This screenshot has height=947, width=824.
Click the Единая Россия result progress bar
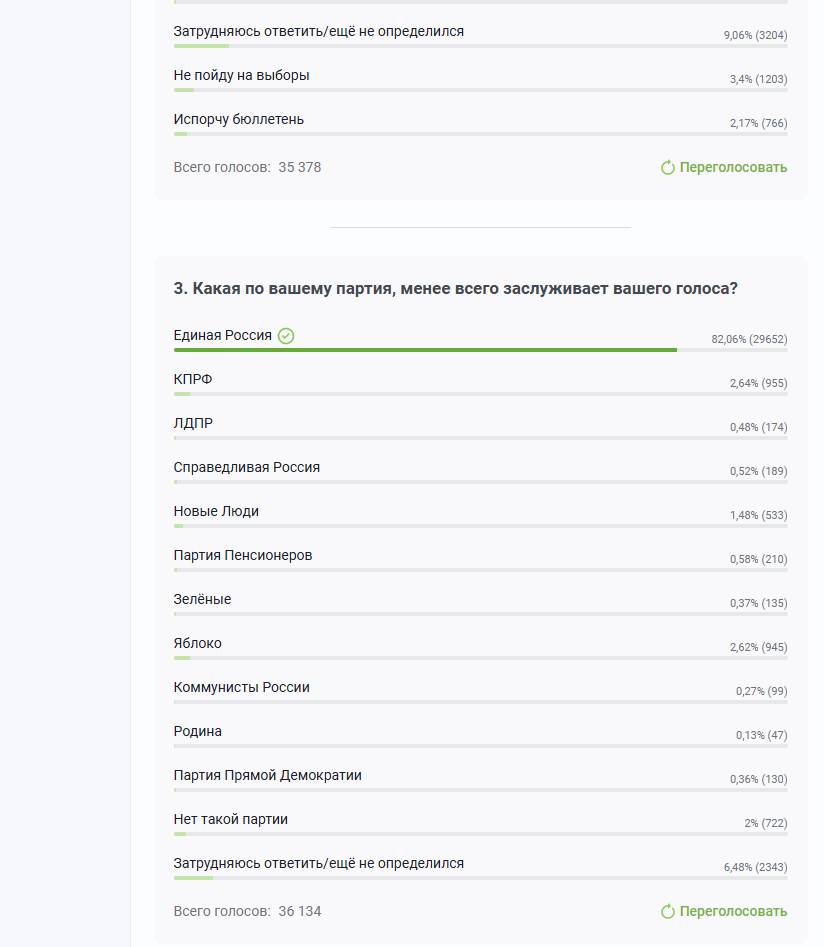click(x=481, y=350)
